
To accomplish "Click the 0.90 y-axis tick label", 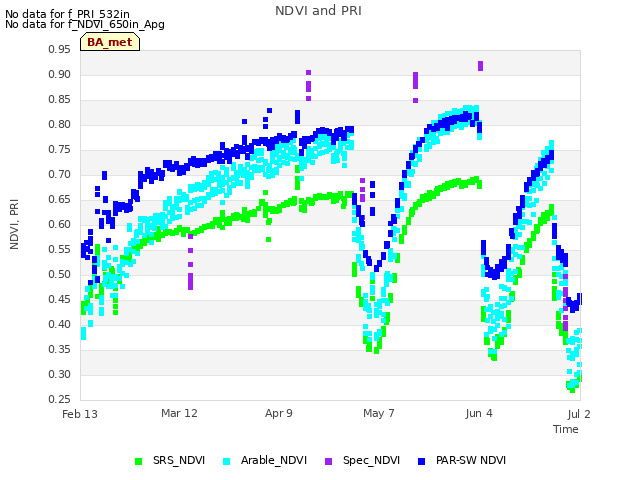I will click(x=60, y=75).
